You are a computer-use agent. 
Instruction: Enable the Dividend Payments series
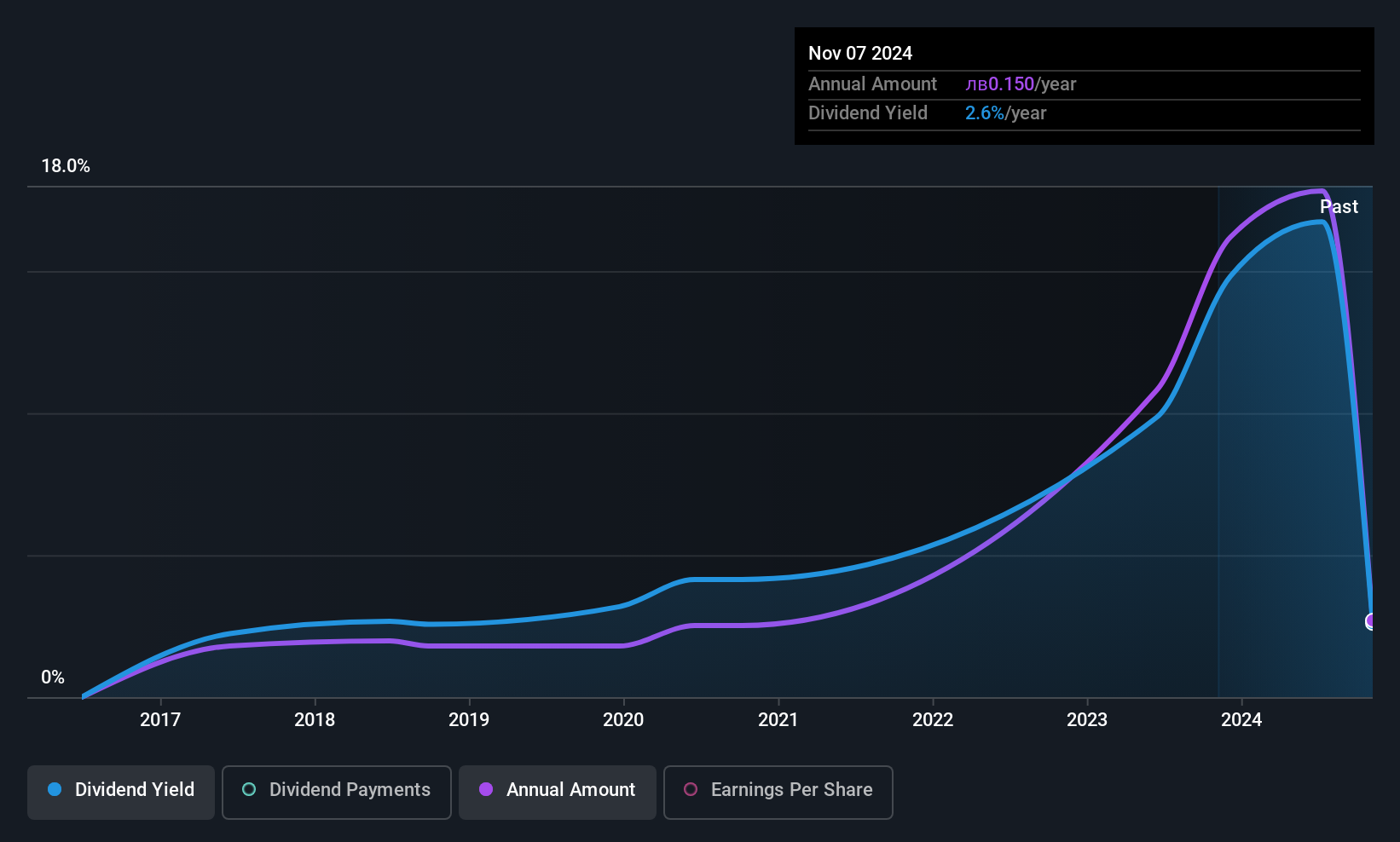click(x=336, y=792)
